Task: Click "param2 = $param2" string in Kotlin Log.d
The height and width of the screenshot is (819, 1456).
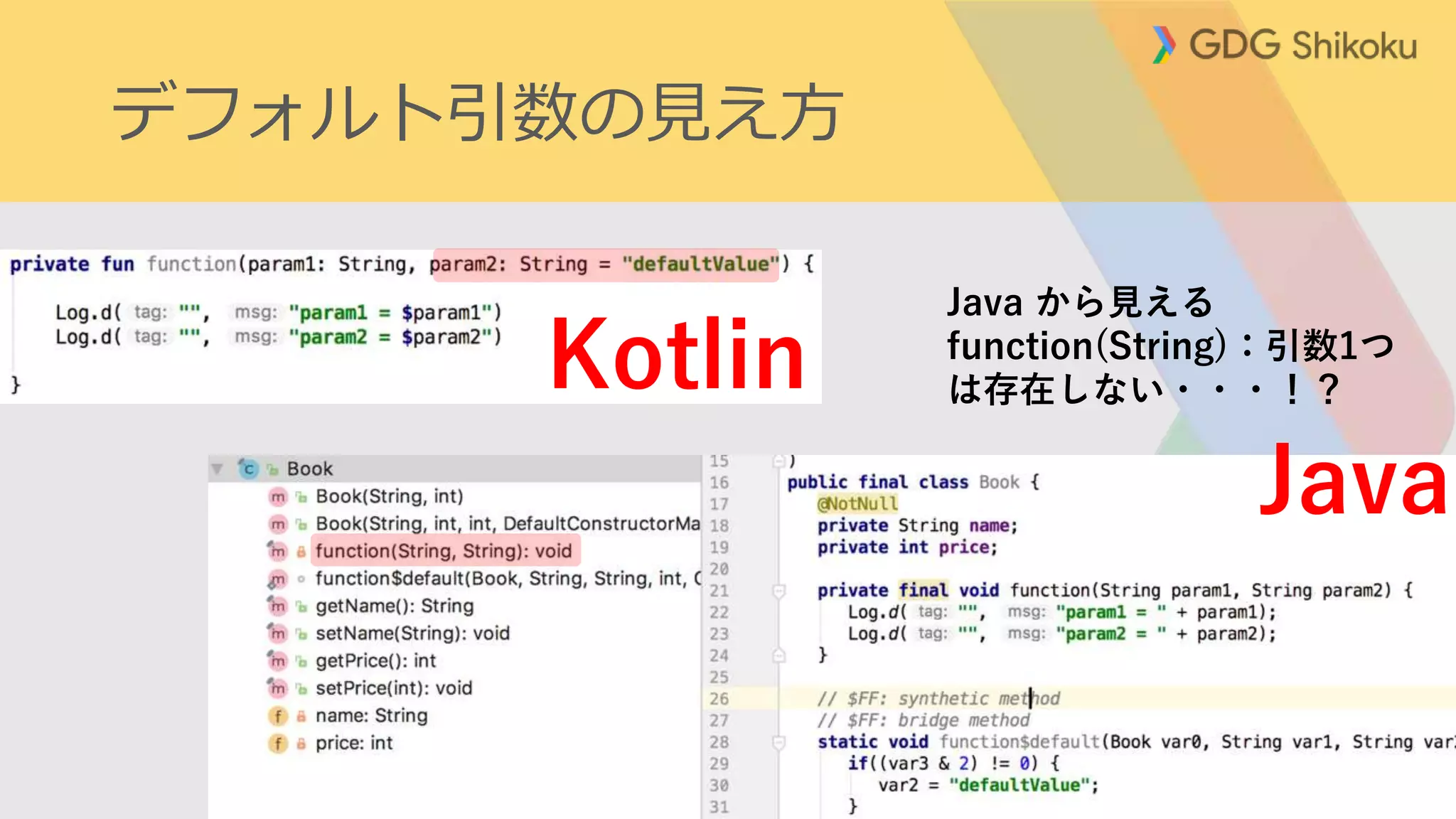Action: (x=390, y=337)
